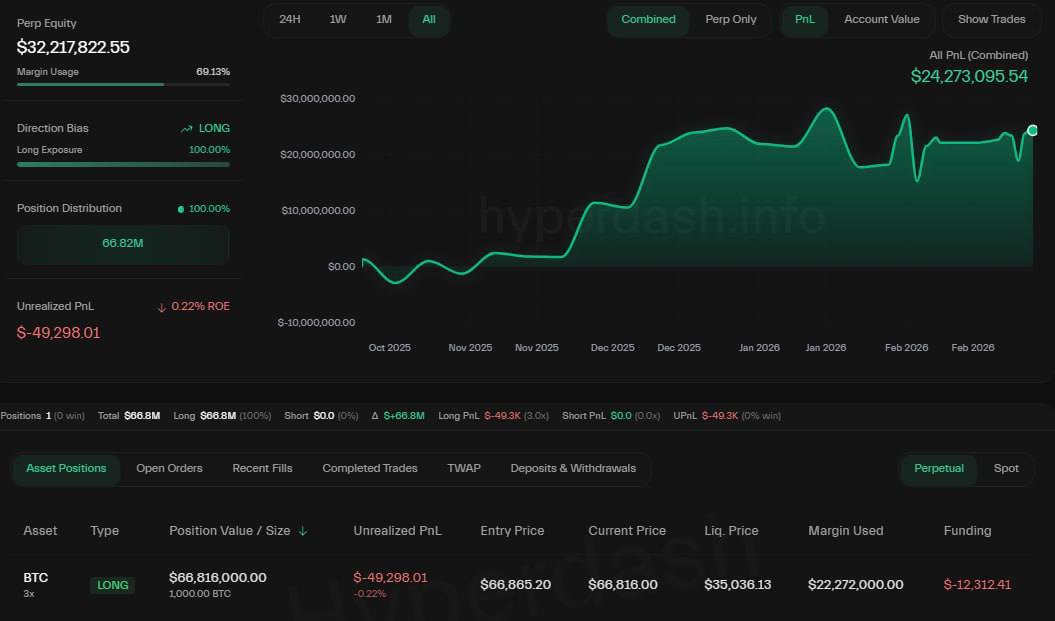This screenshot has width=1055, height=621.
Task: Select the 24H time range
Action: point(290,18)
